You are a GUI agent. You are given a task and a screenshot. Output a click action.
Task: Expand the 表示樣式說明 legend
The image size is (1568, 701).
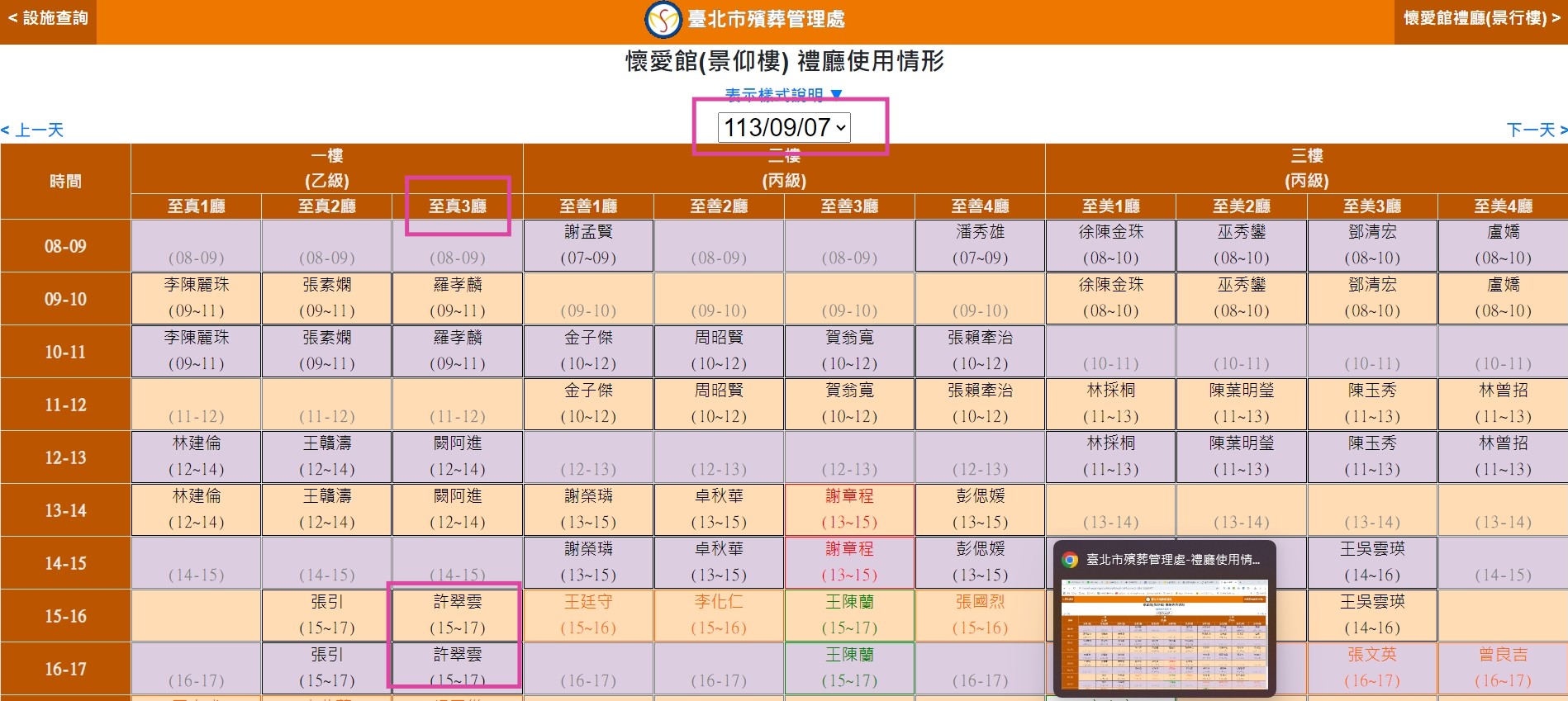tap(782, 95)
